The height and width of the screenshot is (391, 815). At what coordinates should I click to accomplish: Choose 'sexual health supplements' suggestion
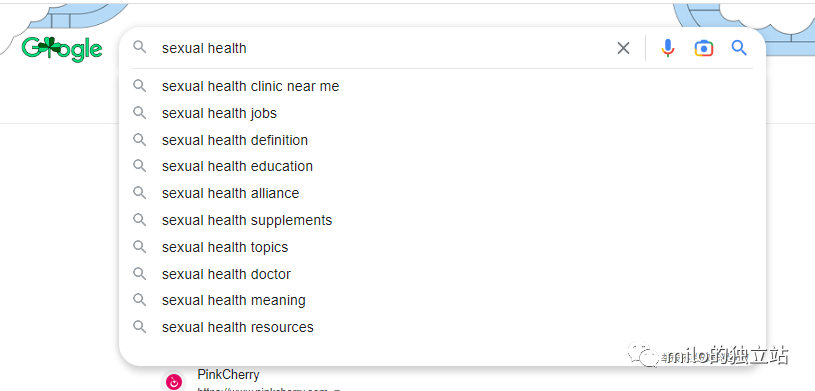pos(442,220)
